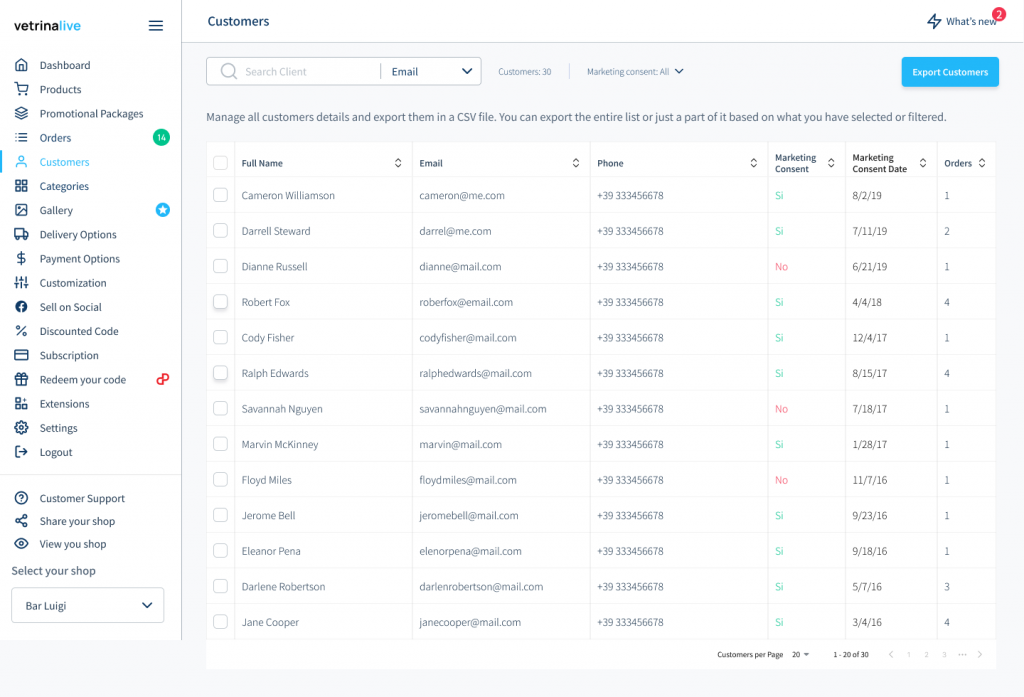The height and width of the screenshot is (697, 1024).
Task: Click the View you shop eye icon
Action: click(22, 543)
